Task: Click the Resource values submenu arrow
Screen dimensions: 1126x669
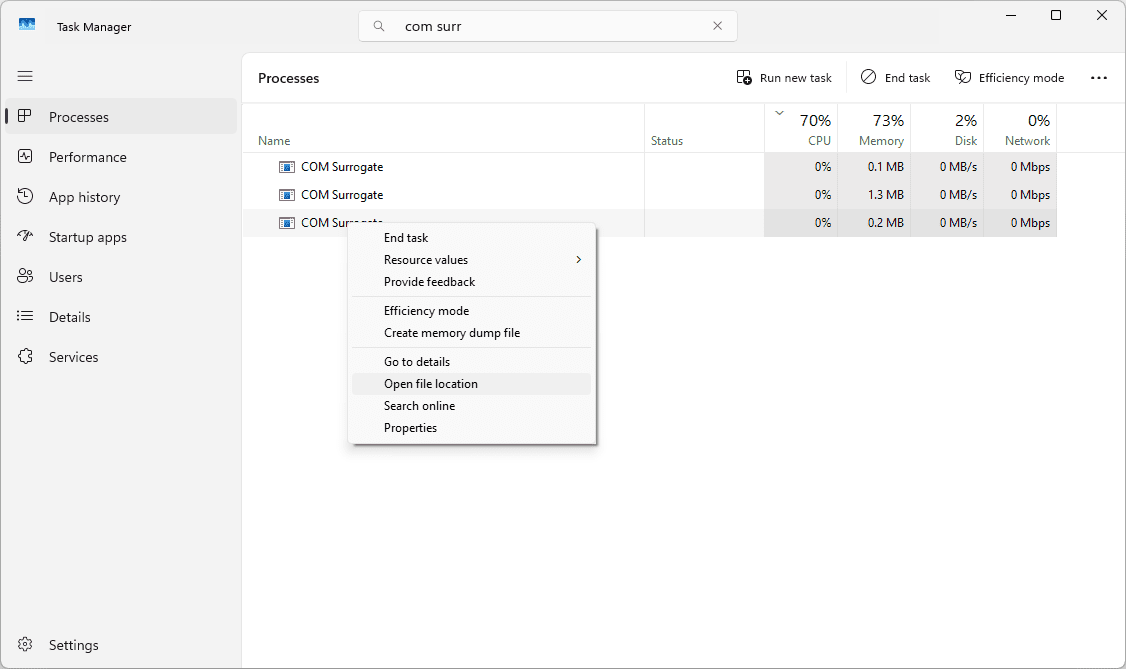Action: pyautogui.click(x=578, y=260)
